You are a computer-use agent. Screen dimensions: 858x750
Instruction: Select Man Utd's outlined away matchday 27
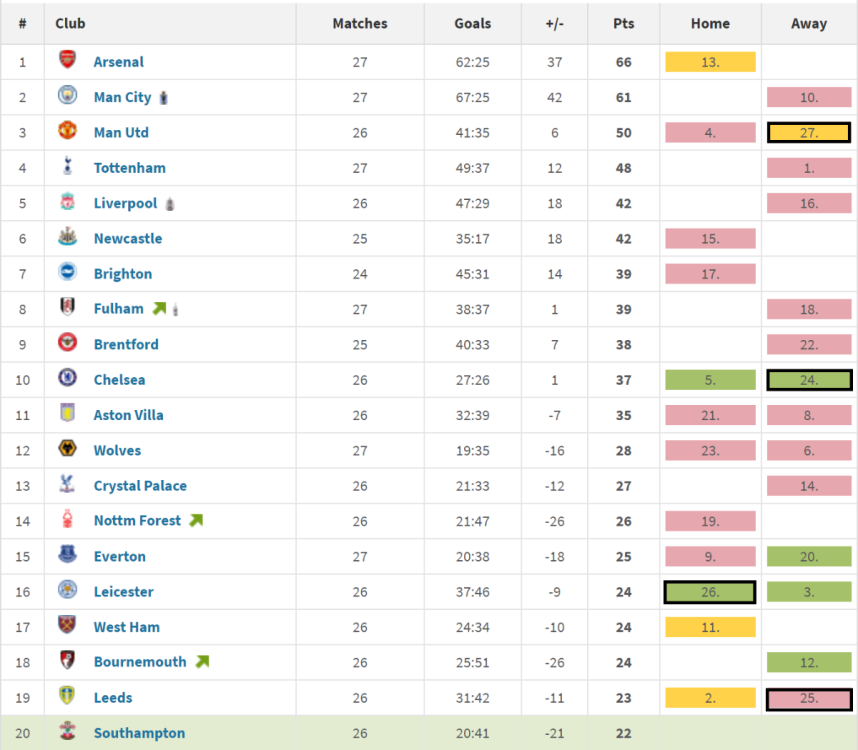pyautogui.click(x=809, y=132)
